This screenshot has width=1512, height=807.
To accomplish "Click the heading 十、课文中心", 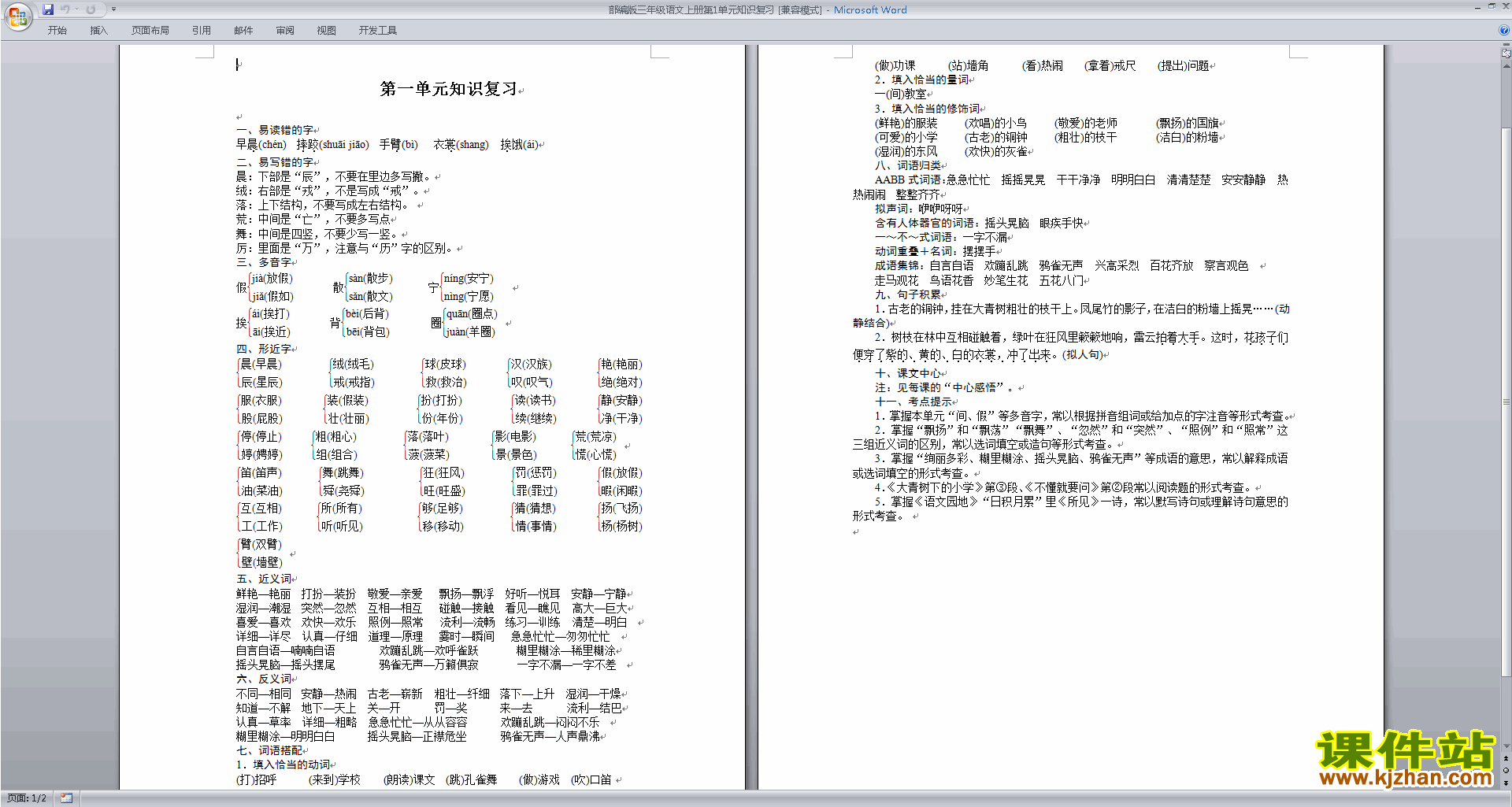I will tap(907, 373).
